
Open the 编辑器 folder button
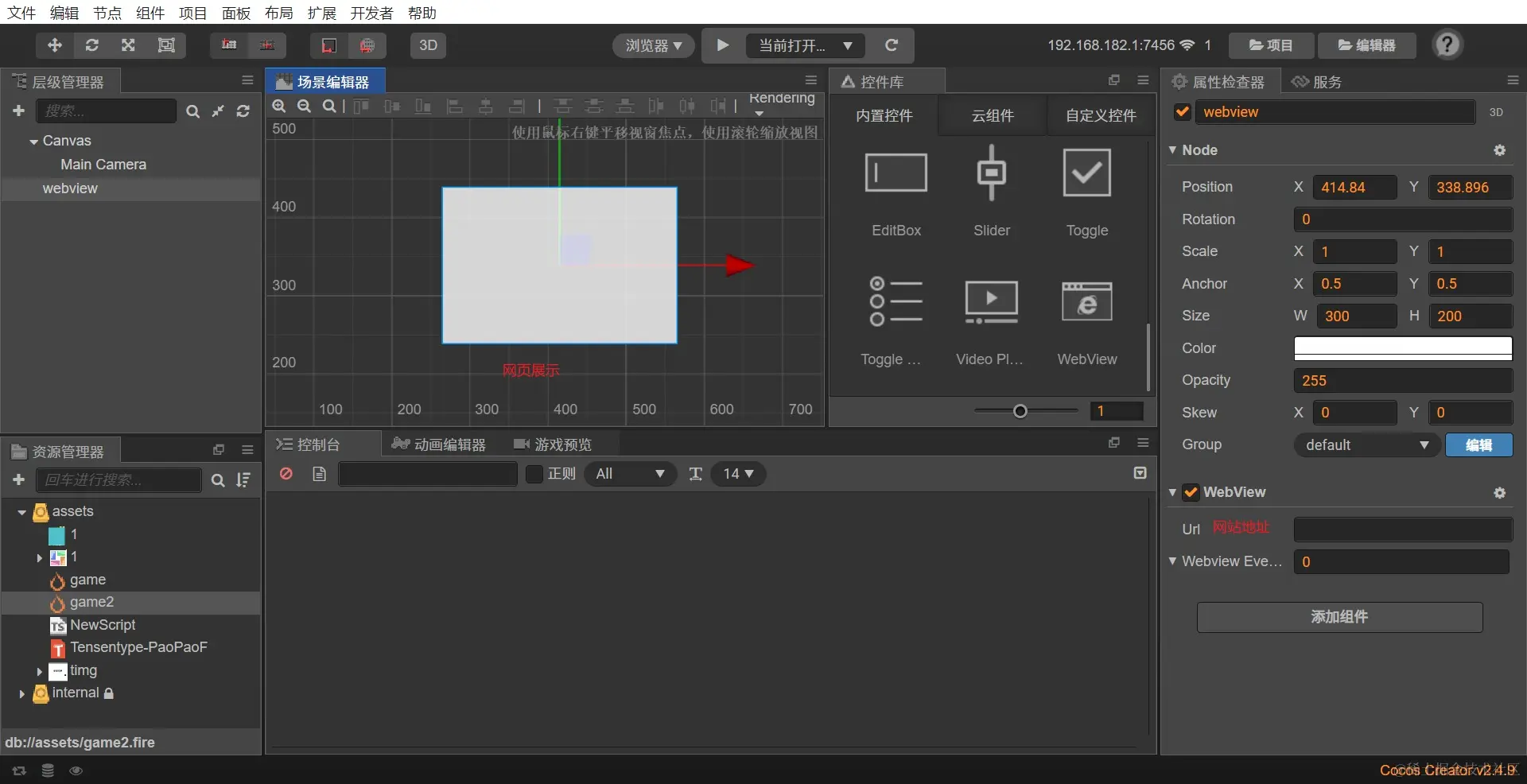click(x=1367, y=45)
